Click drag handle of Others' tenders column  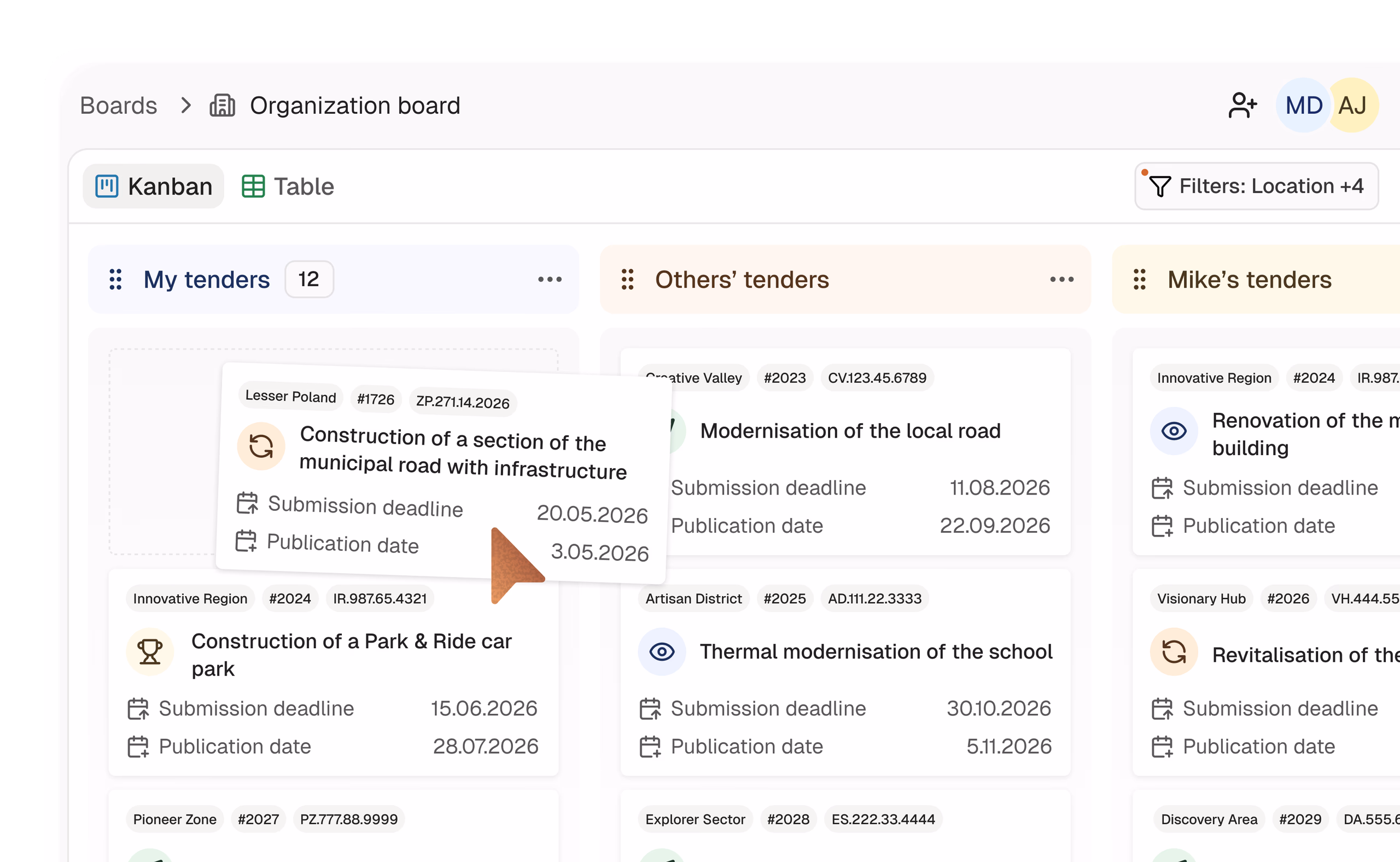point(628,279)
